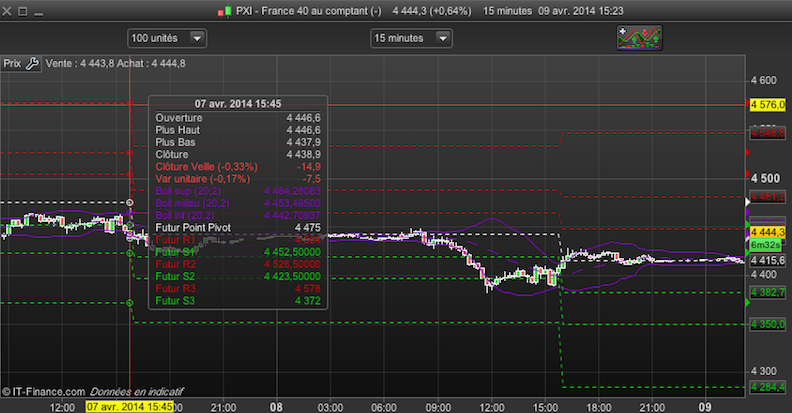Viewport: 792px width, 413px height.
Task: Click the green 4 382,7 support label
Action: (767, 292)
